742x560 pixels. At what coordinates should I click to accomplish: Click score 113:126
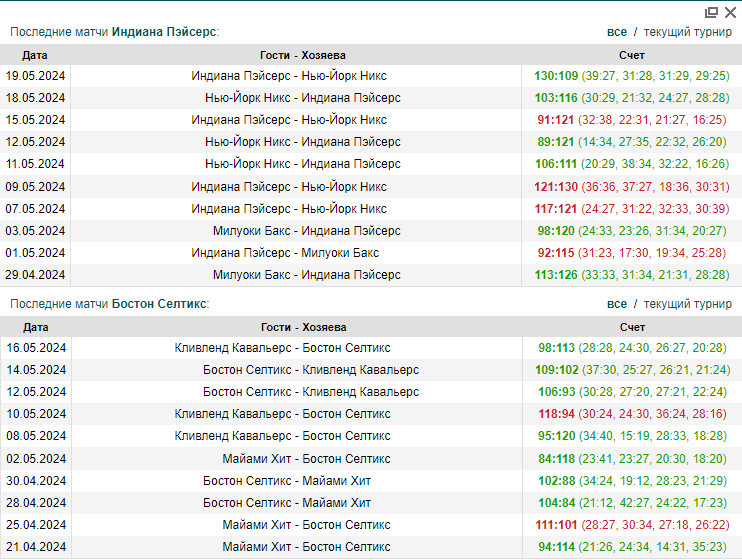coord(556,275)
